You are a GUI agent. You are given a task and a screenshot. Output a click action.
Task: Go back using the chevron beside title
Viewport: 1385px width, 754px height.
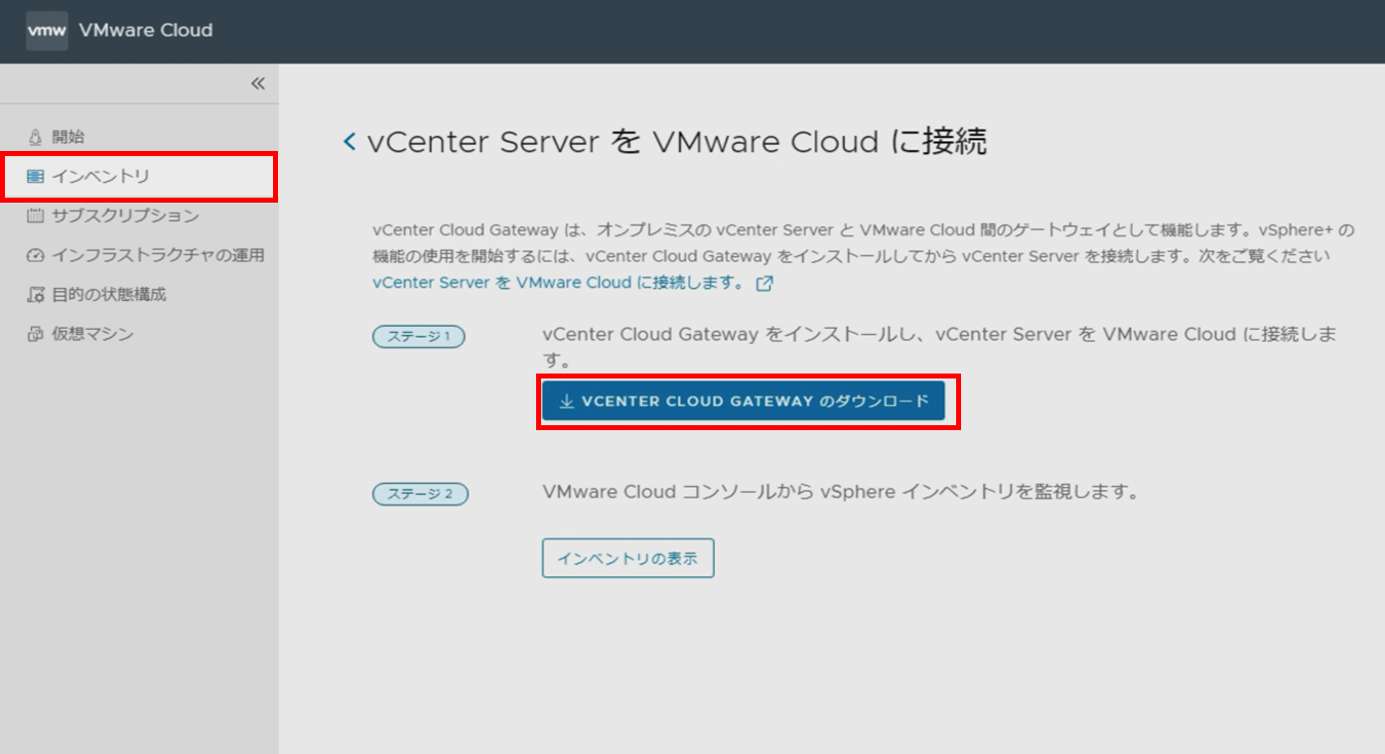pos(349,142)
